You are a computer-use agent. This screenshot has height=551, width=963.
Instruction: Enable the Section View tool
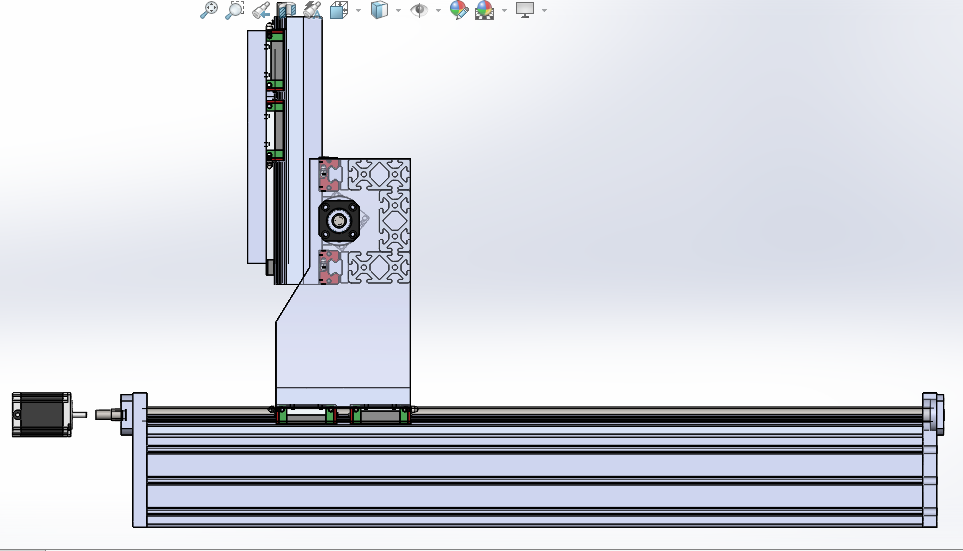[x=286, y=10]
